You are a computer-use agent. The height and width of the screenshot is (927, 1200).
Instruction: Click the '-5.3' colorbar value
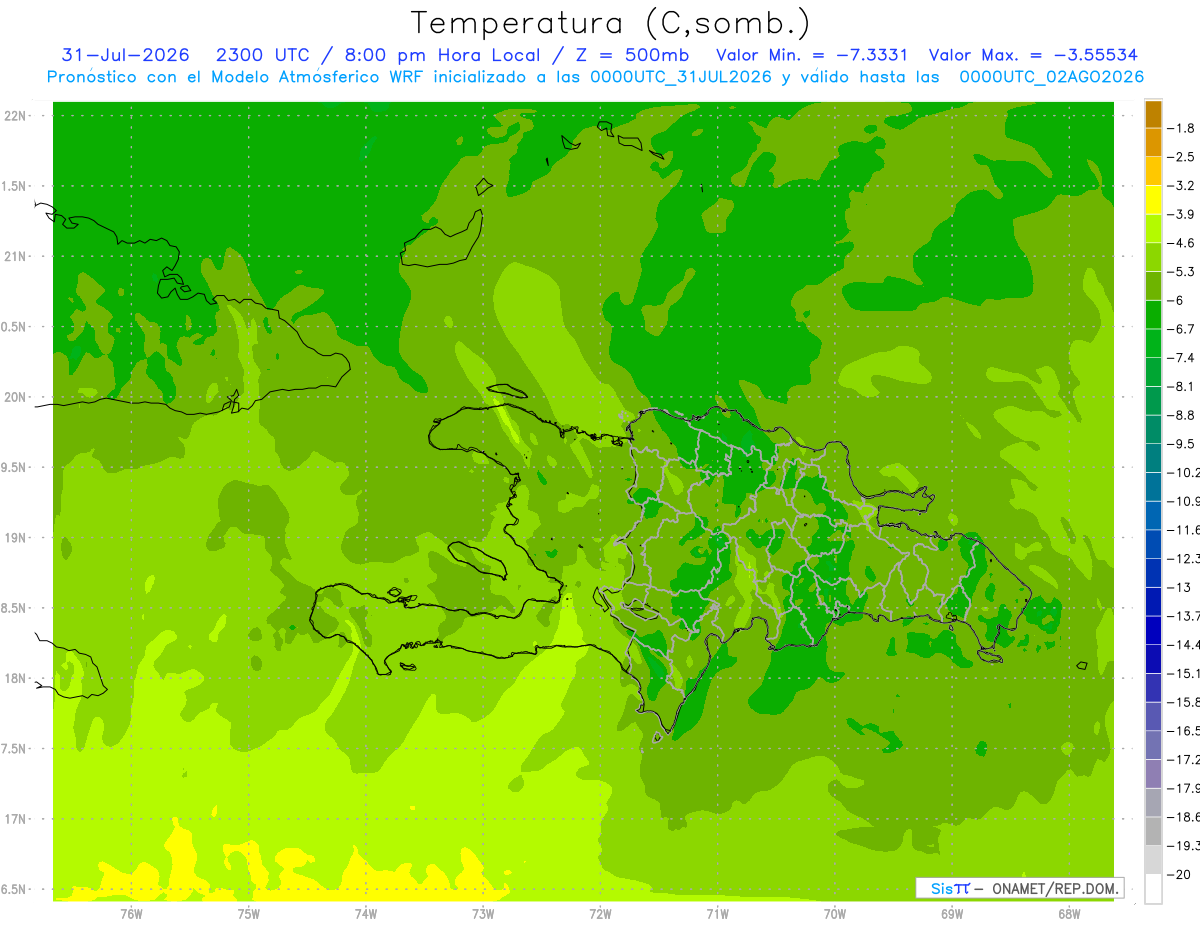click(x=1181, y=271)
